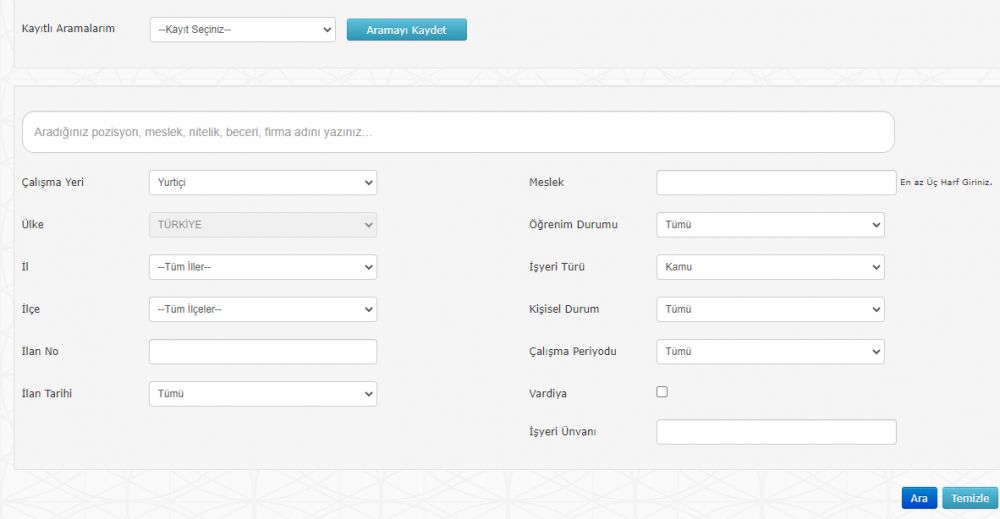
Task: Click the Ara search button
Action: point(919,498)
